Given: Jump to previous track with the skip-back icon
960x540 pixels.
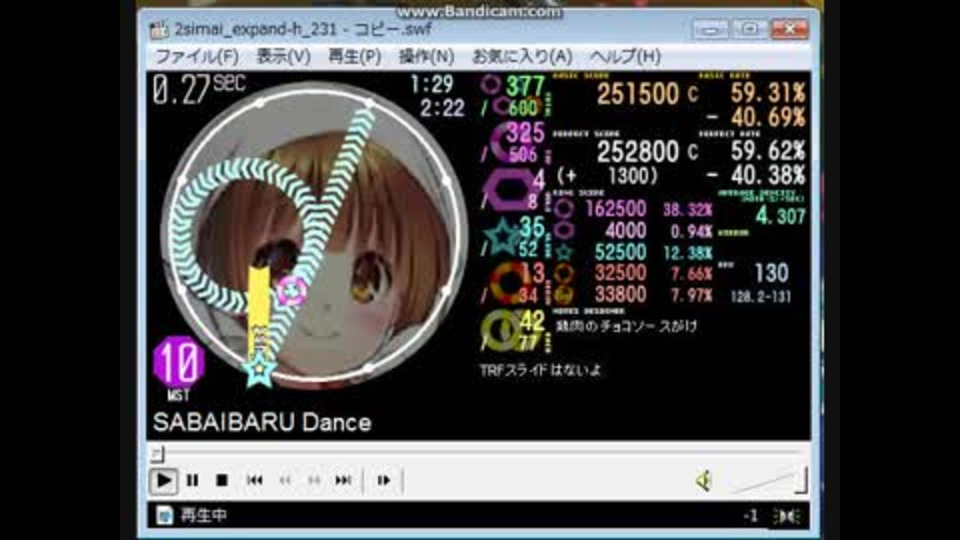Looking at the screenshot, I should 255,481.
